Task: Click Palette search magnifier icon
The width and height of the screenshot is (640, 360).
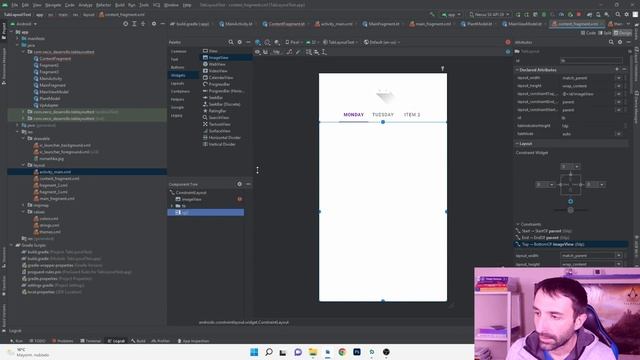Action: (x=231, y=42)
